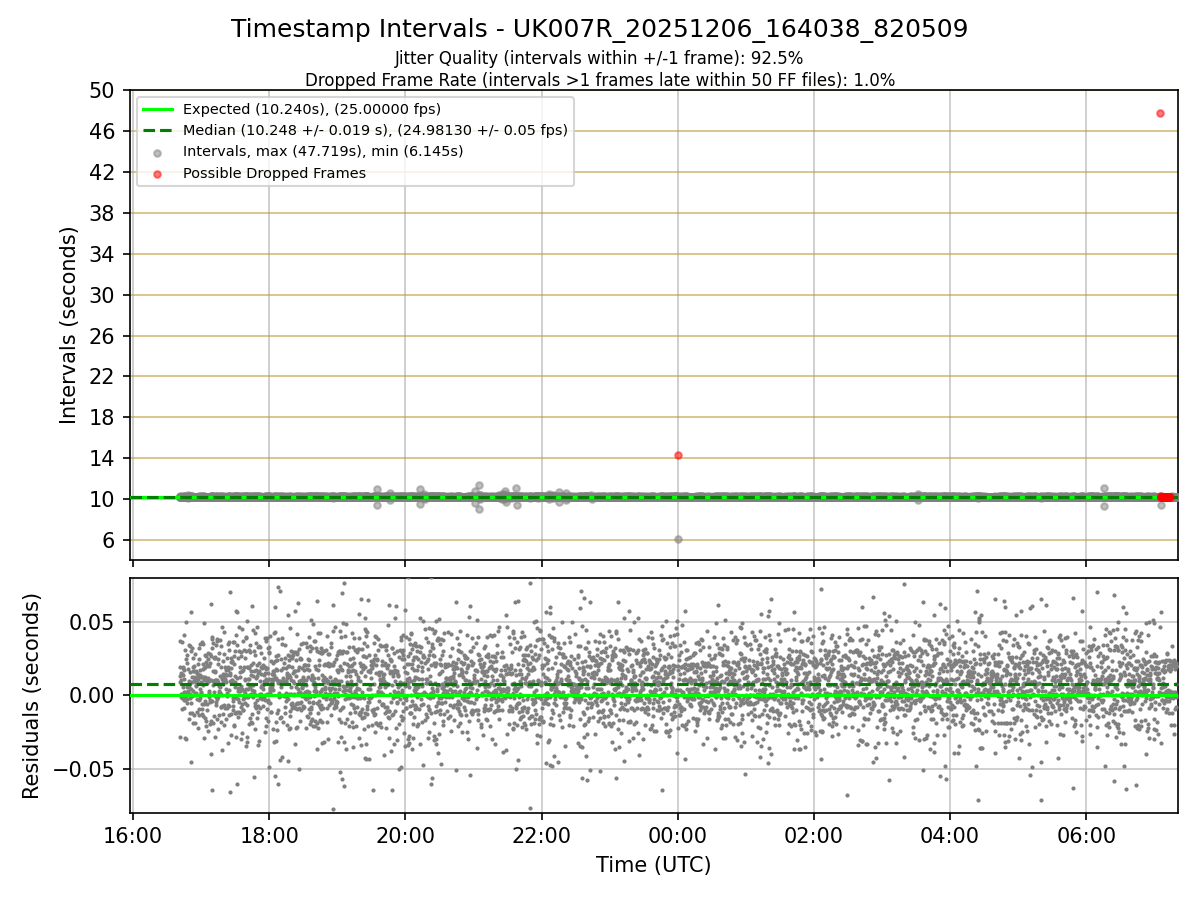The height and width of the screenshot is (900, 1200).
Task: Click the '14' y-axis tick label
Action: point(103,459)
